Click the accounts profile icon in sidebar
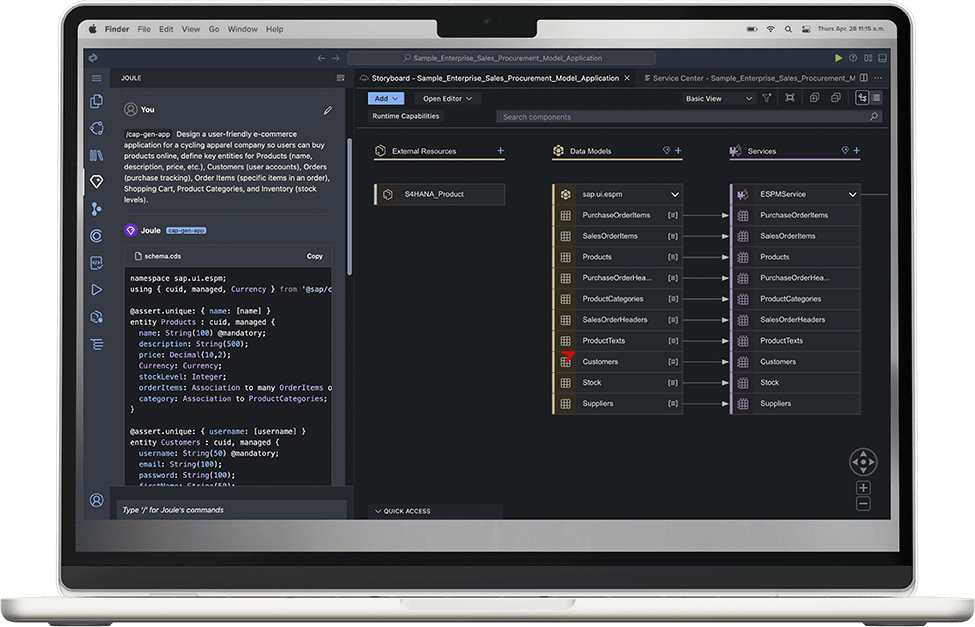 [97, 500]
